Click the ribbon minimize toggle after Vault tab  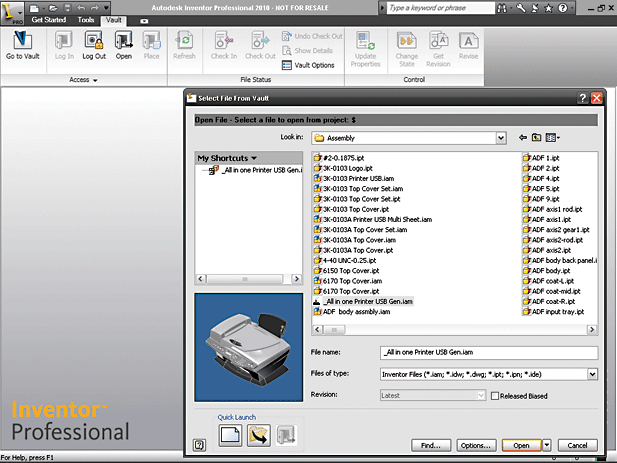tap(144, 21)
